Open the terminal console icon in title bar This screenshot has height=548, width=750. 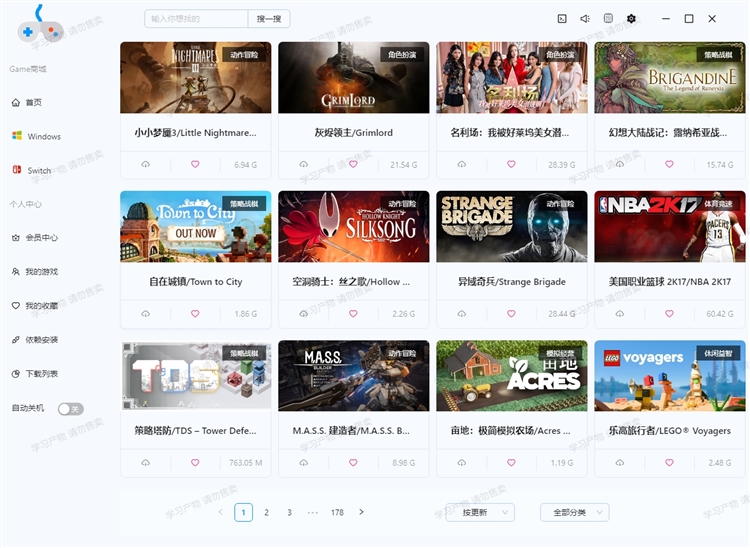(x=562, y=19)
